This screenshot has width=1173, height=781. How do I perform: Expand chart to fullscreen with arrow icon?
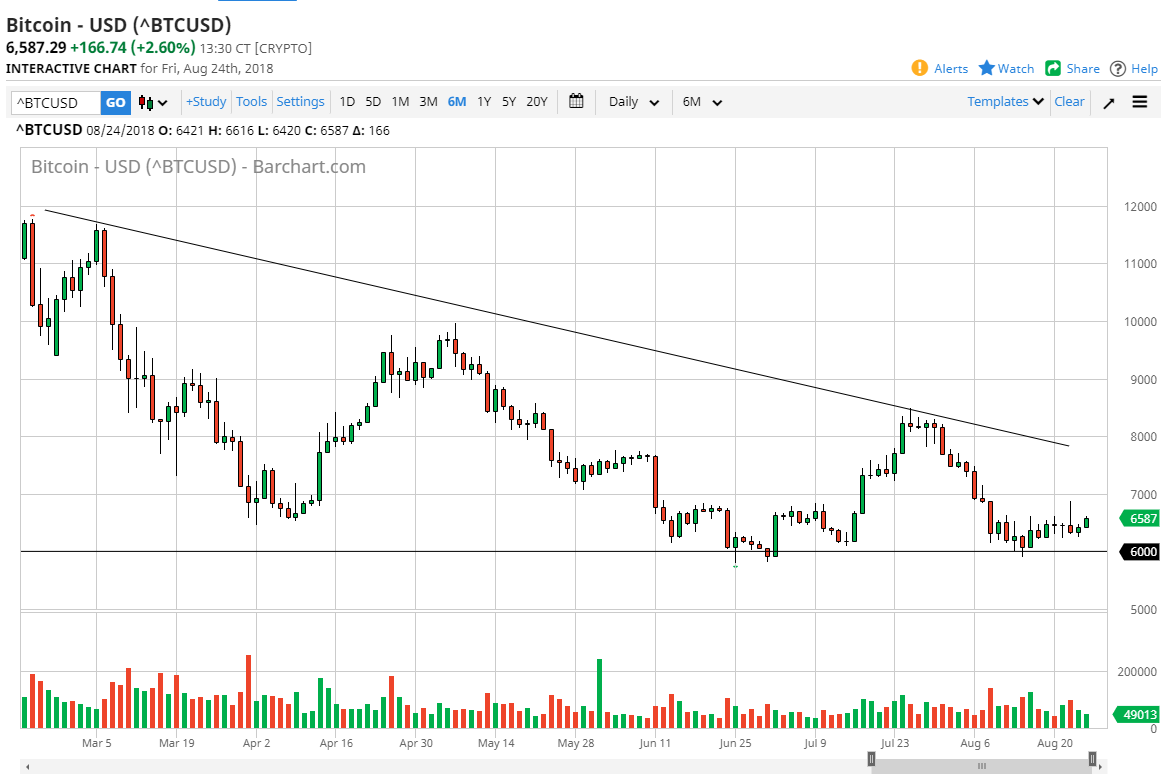click(1108, 102)
